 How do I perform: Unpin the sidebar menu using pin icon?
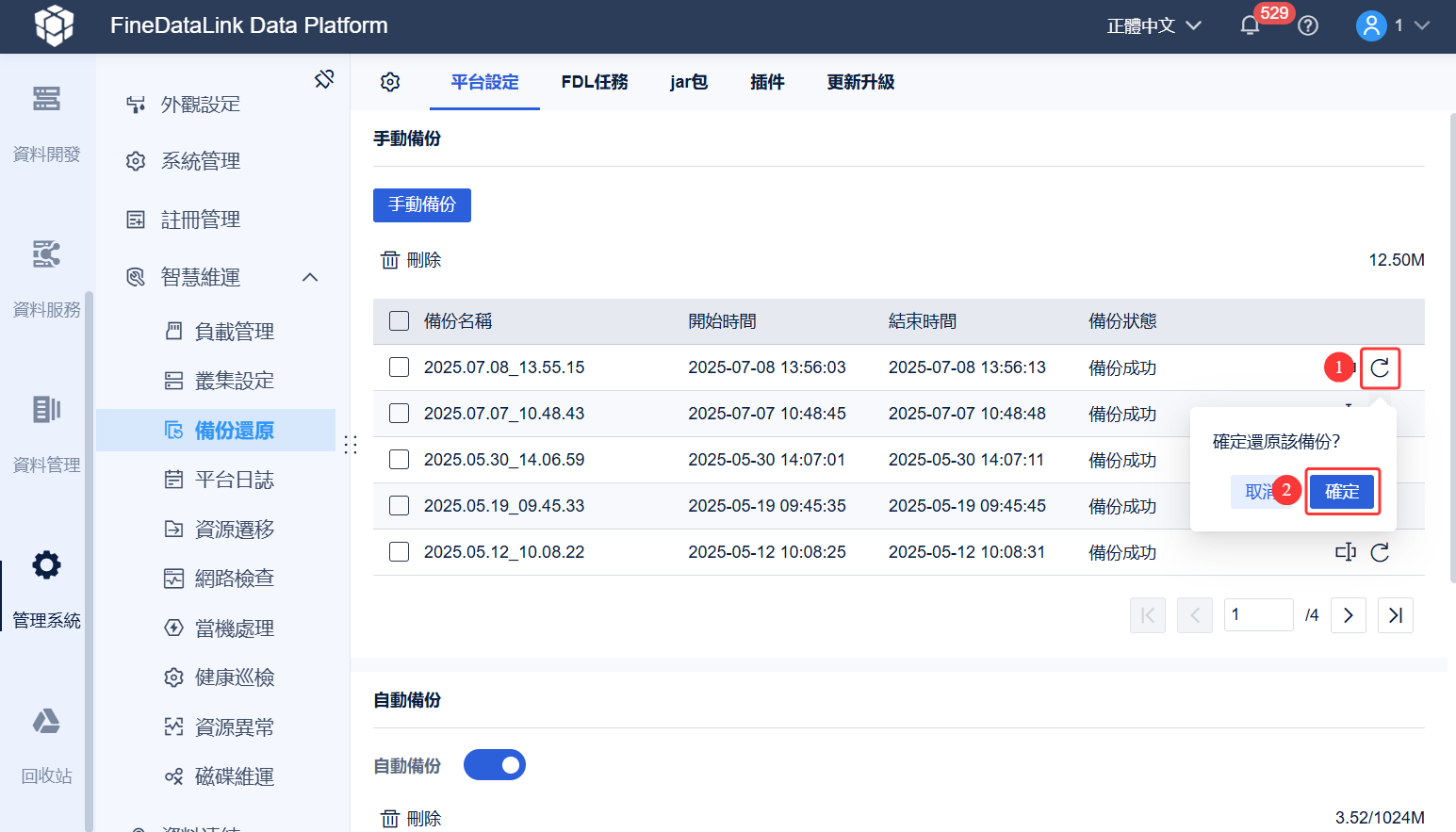click(324, 79)
